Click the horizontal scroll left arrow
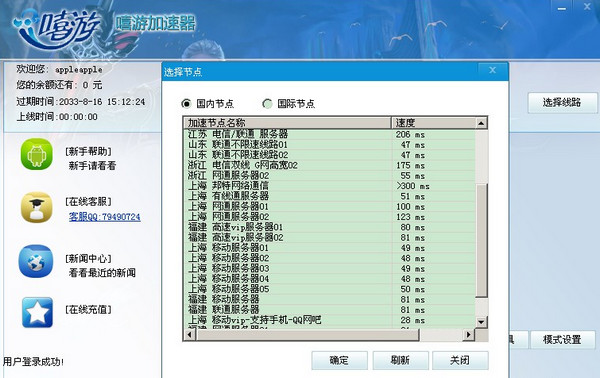 189,335
